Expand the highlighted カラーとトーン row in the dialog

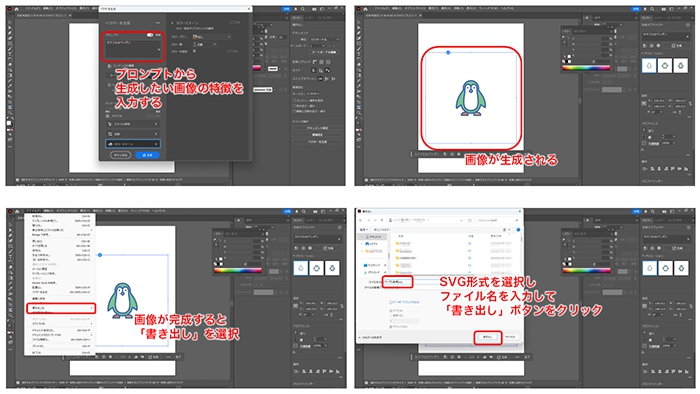(x=133, y=144)
